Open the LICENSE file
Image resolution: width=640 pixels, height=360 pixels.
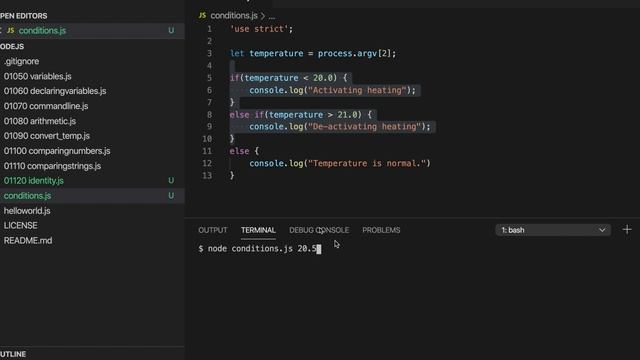[x=20, y=226]
